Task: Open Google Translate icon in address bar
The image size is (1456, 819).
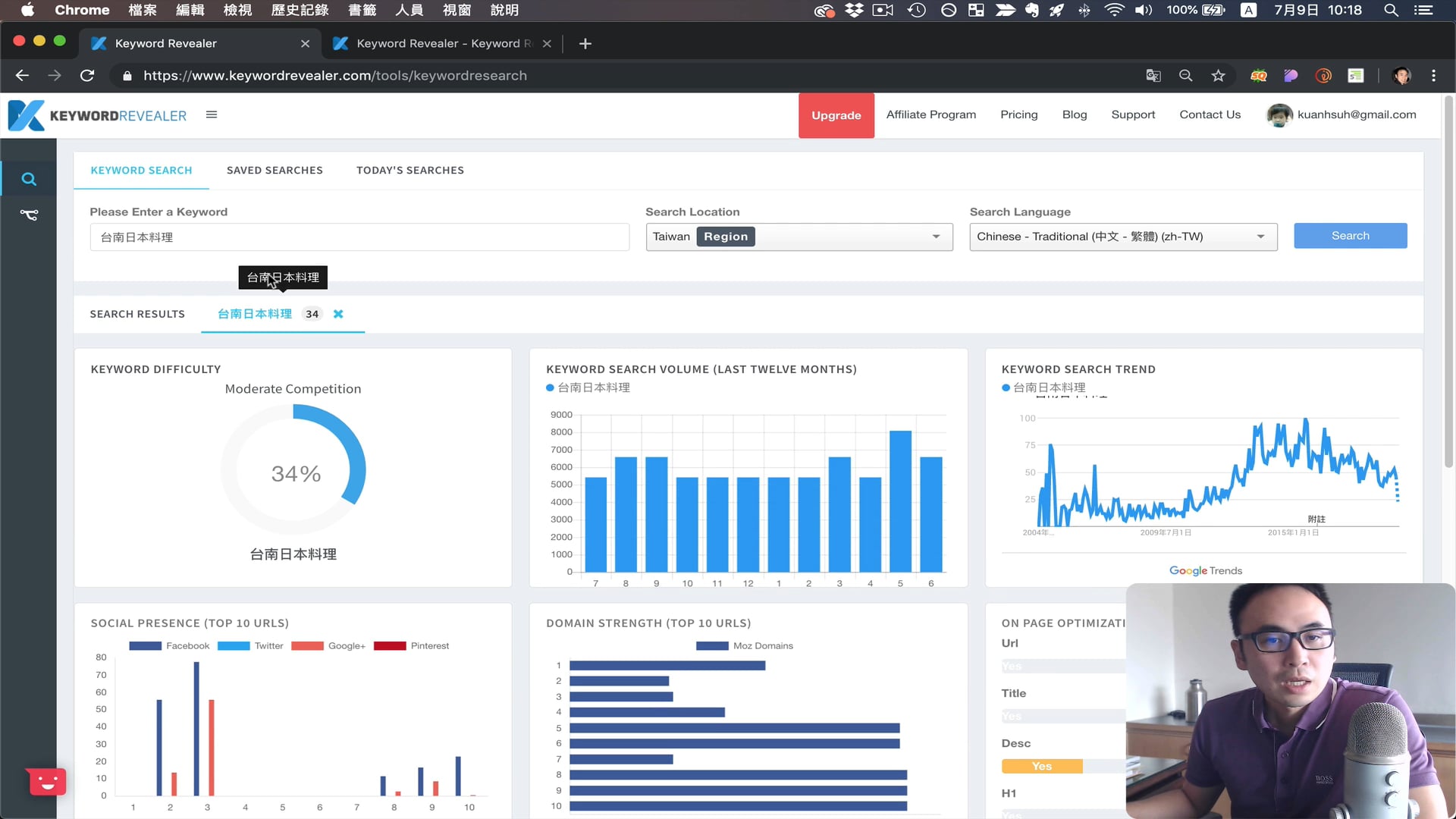Action: (1153, 75)
